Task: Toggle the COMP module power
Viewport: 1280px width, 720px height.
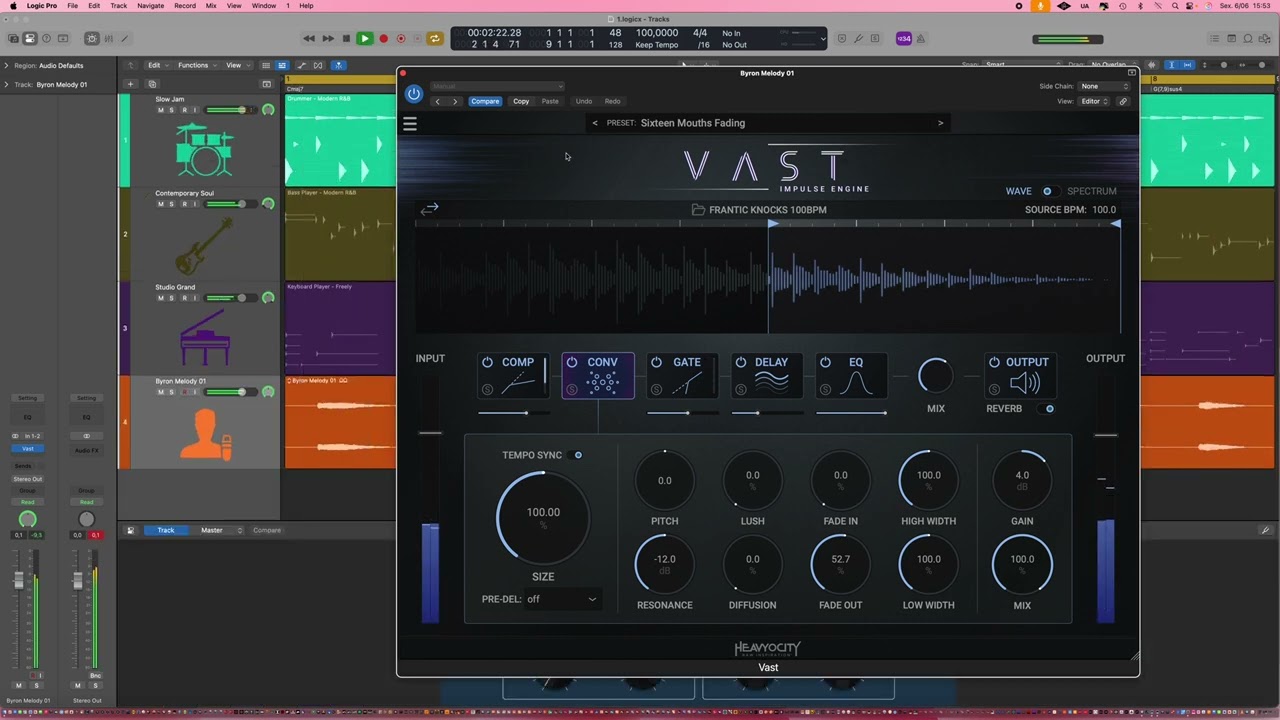Action: (487, 362)
